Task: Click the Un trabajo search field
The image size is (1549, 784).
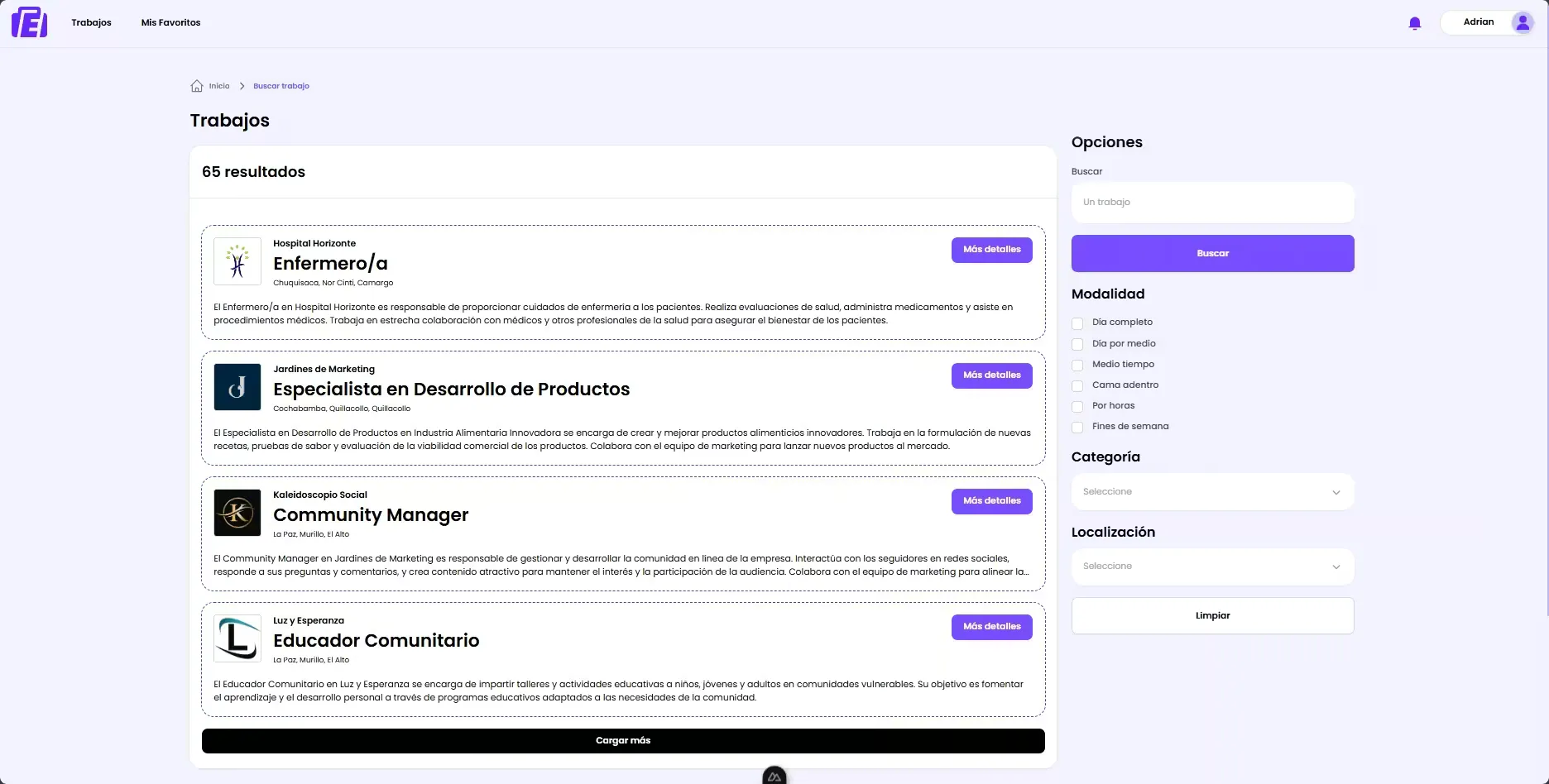Action: coord(1212,202)
